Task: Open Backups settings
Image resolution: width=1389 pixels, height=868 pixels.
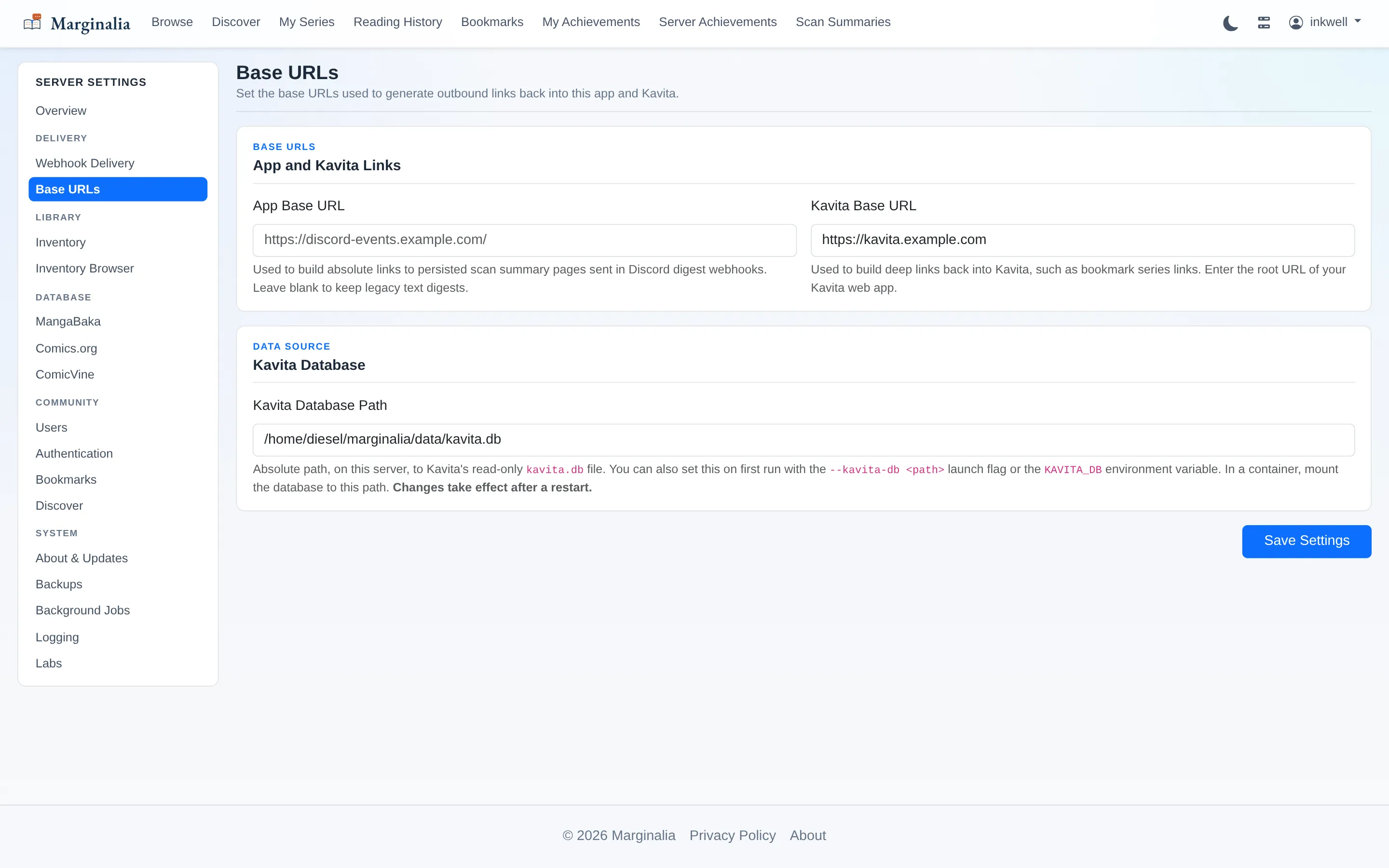Action: point(118,584)
